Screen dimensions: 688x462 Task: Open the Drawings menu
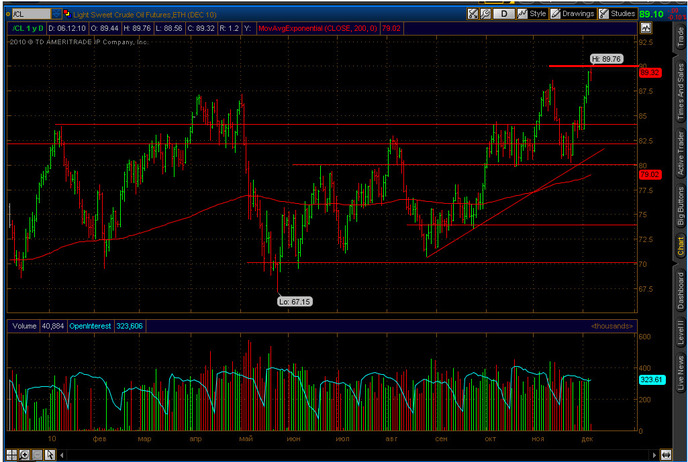(x=572, y=14)
